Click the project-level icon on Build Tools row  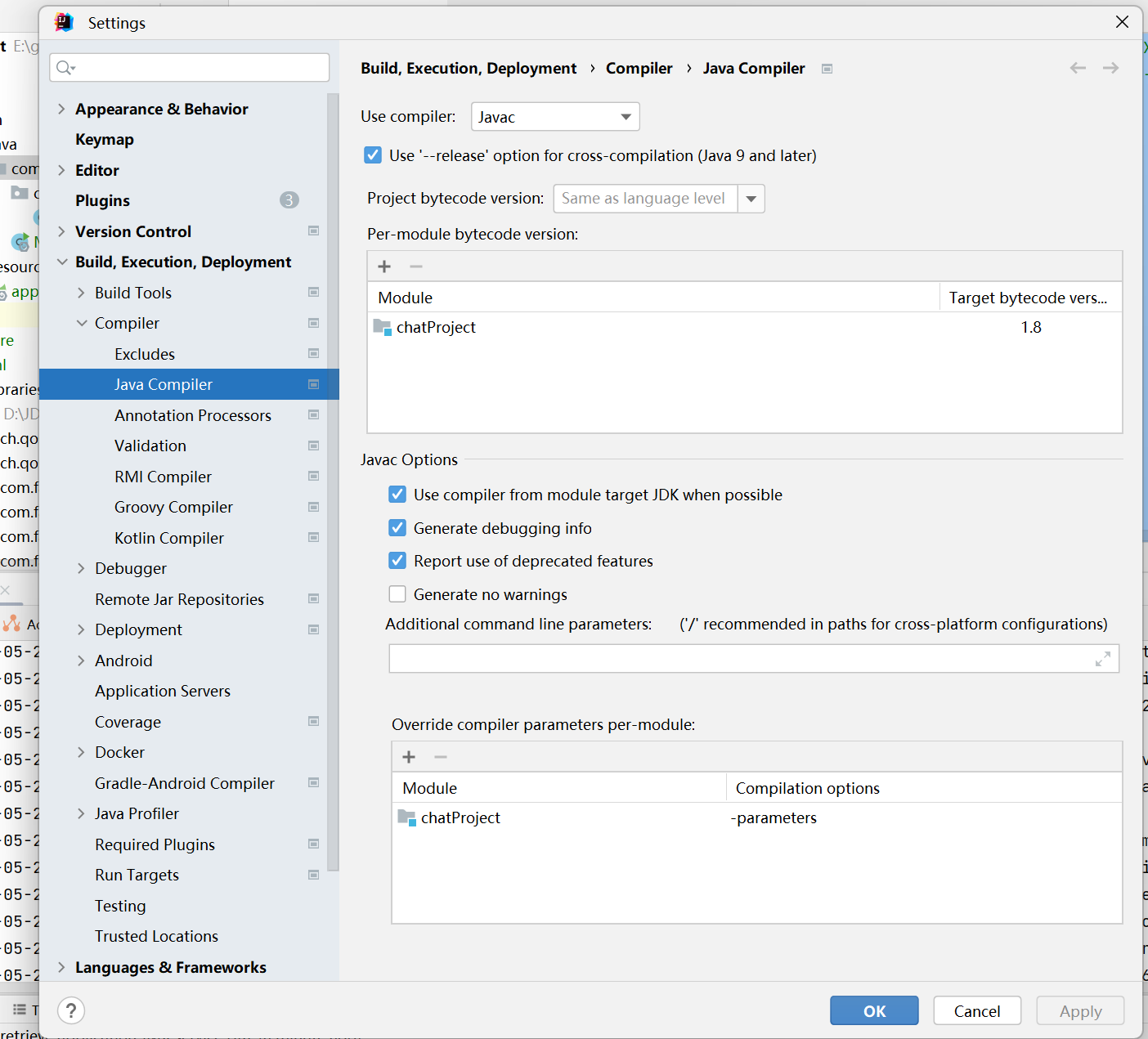coord(313,292)
